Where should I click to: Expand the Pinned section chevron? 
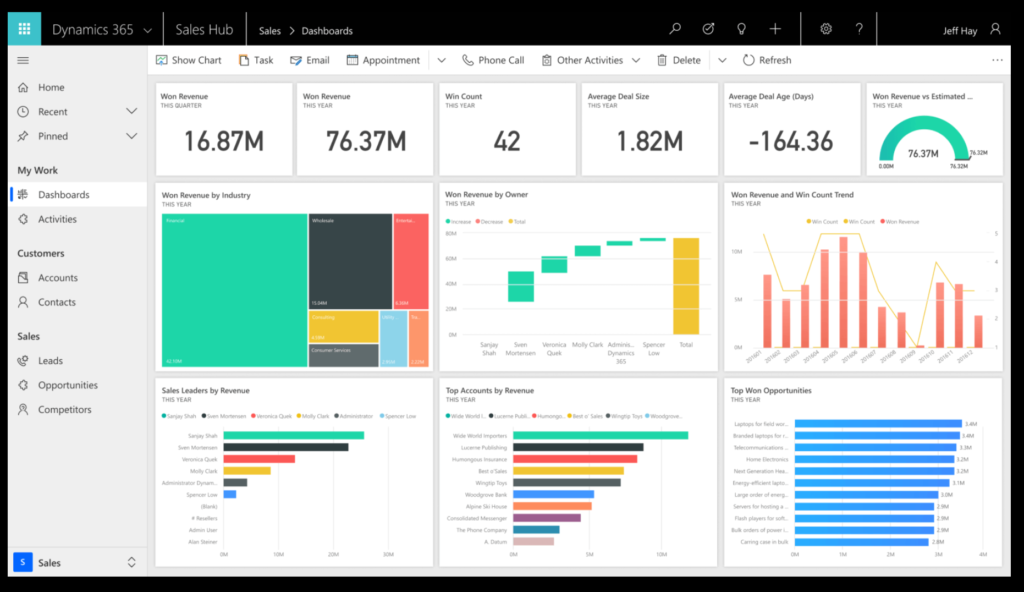131,136
